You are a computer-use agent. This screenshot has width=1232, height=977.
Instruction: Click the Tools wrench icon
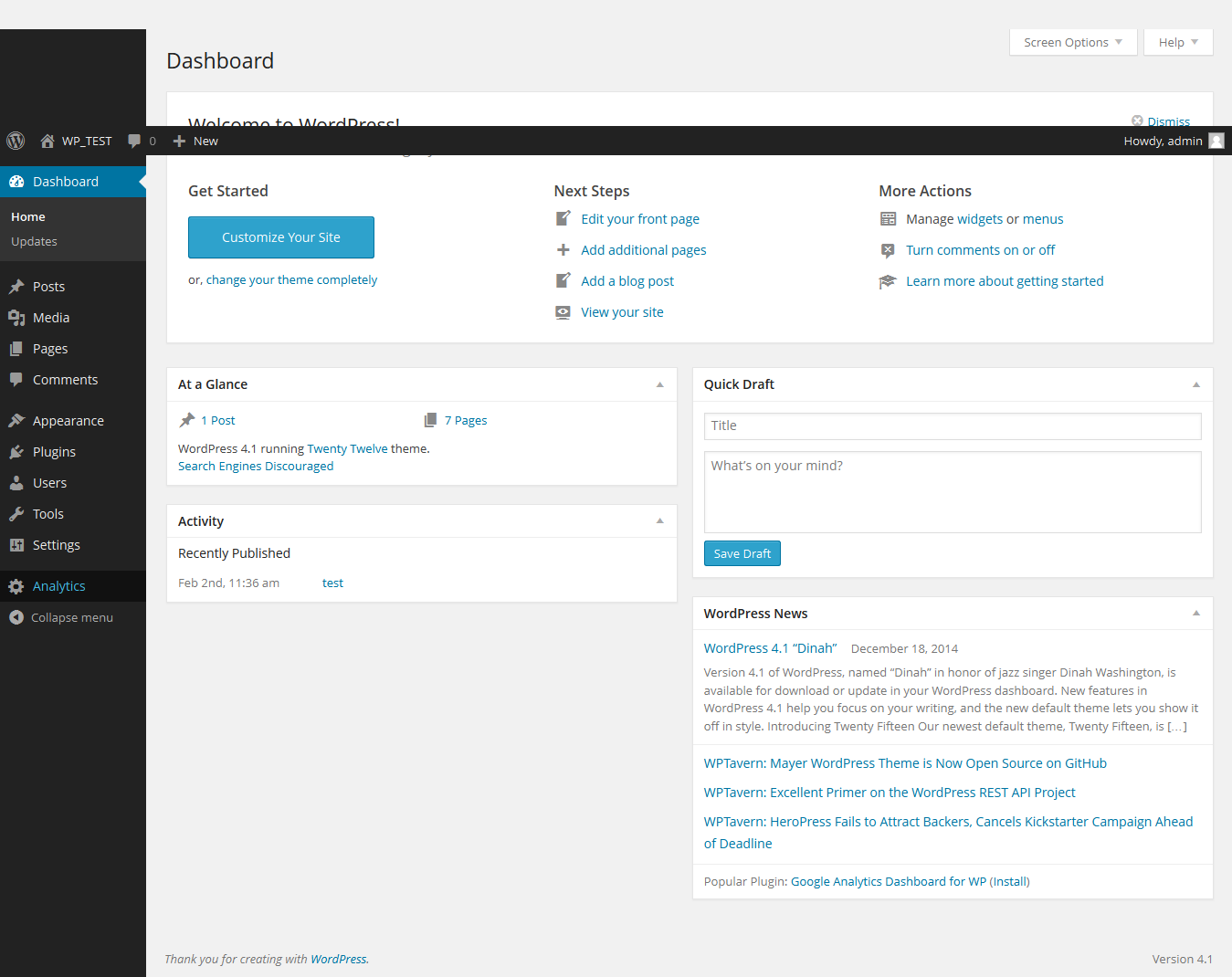pos(16,514)
